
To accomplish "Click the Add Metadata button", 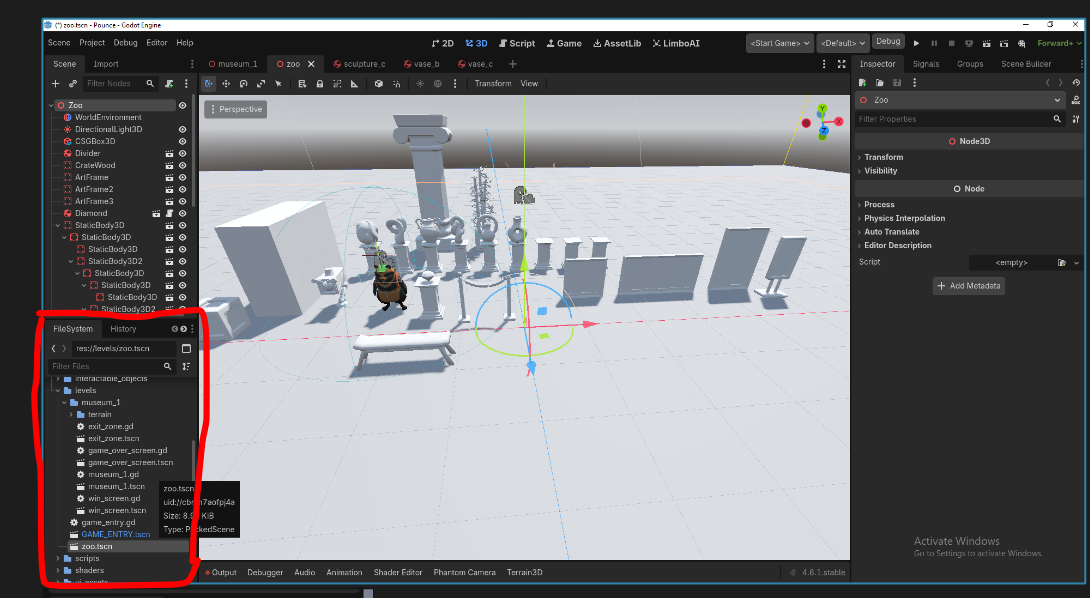I will tap(967, 286).
